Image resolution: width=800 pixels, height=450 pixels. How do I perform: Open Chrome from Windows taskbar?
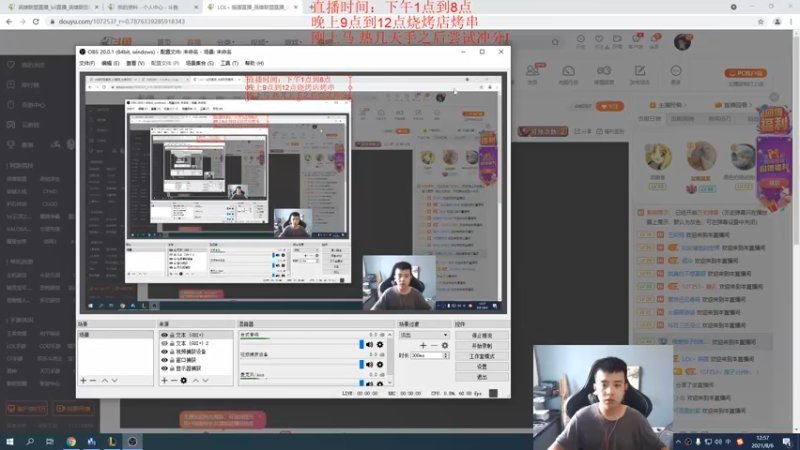click(71, 441)
